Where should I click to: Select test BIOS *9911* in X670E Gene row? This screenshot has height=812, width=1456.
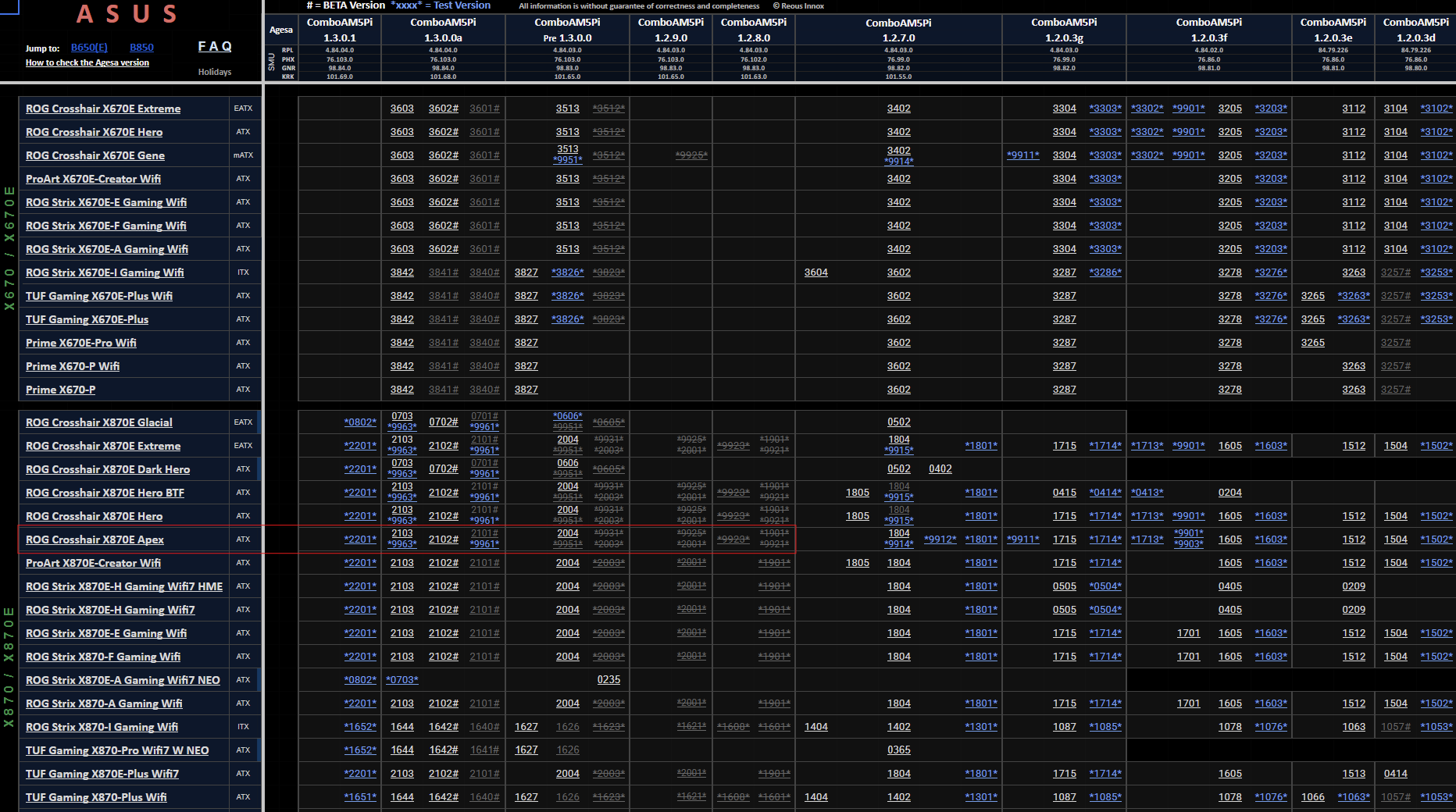[x=1023, y=155]
